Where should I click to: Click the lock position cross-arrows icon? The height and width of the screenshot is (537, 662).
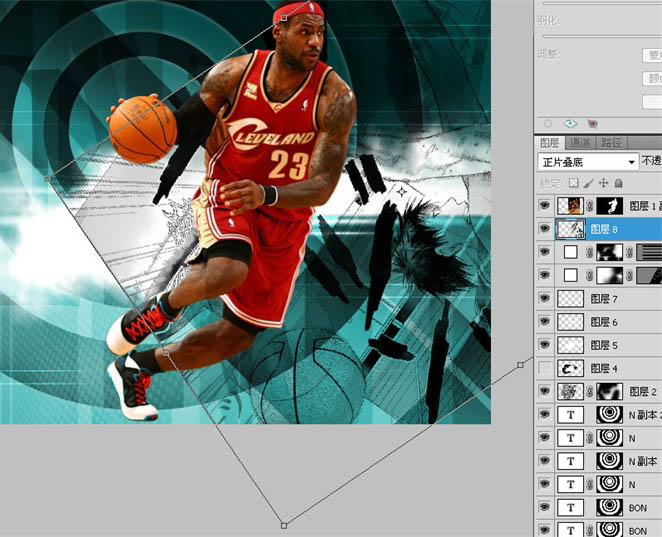click(x=603, y=183)
